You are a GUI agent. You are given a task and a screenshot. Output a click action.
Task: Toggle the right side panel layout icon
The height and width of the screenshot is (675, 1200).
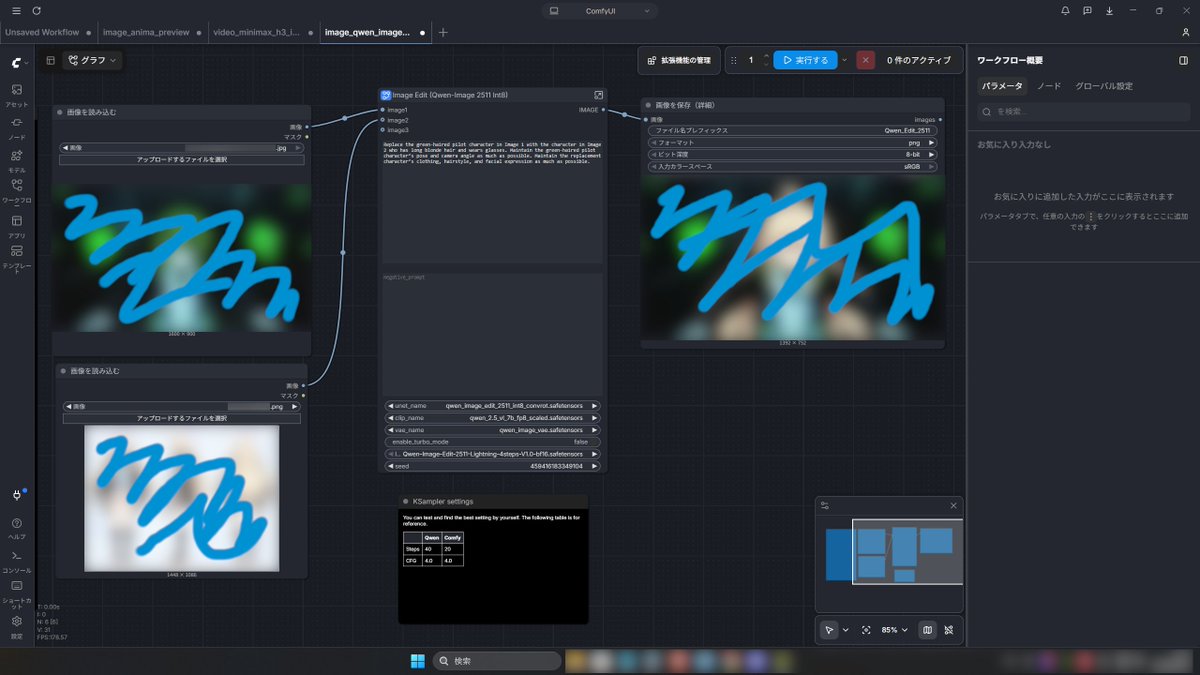(x=1184, y=61)
